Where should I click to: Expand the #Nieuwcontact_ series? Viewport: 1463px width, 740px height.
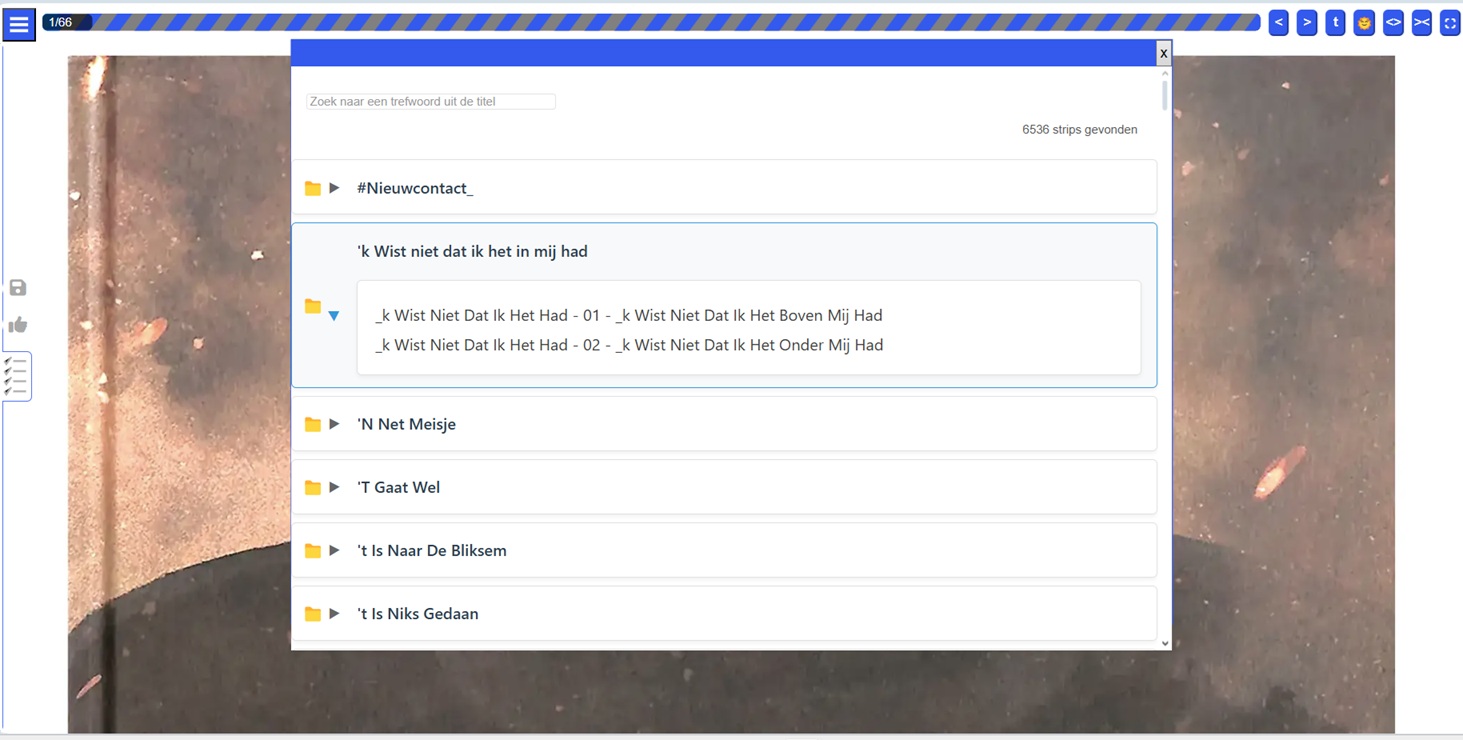(334, 188)
